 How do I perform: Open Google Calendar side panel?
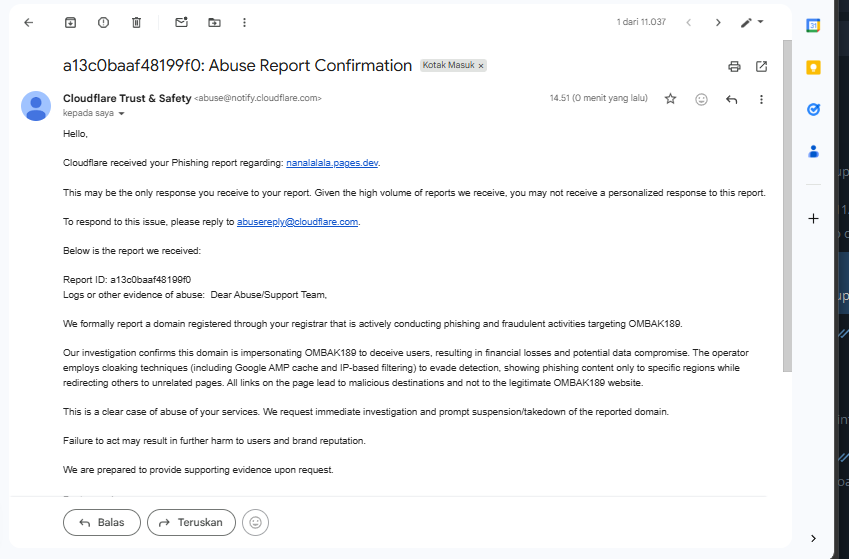pyautogui.click(x=814, y=25)
